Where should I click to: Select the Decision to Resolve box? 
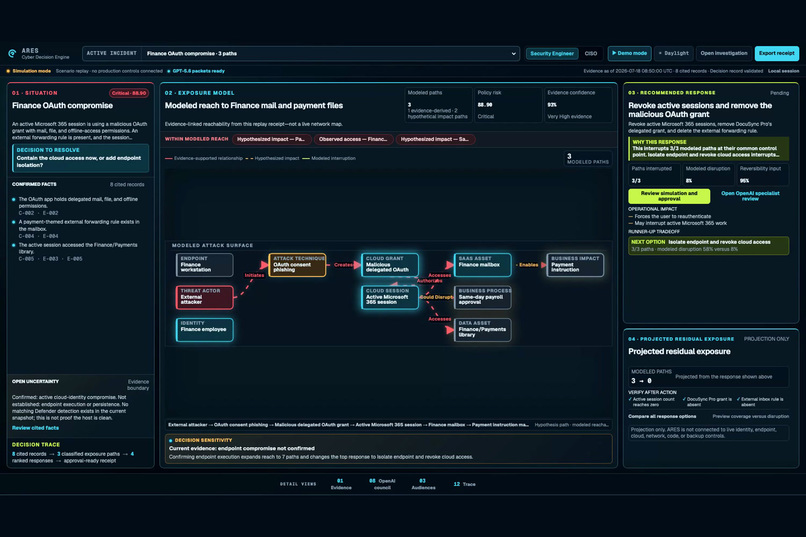tap(81, 158)
